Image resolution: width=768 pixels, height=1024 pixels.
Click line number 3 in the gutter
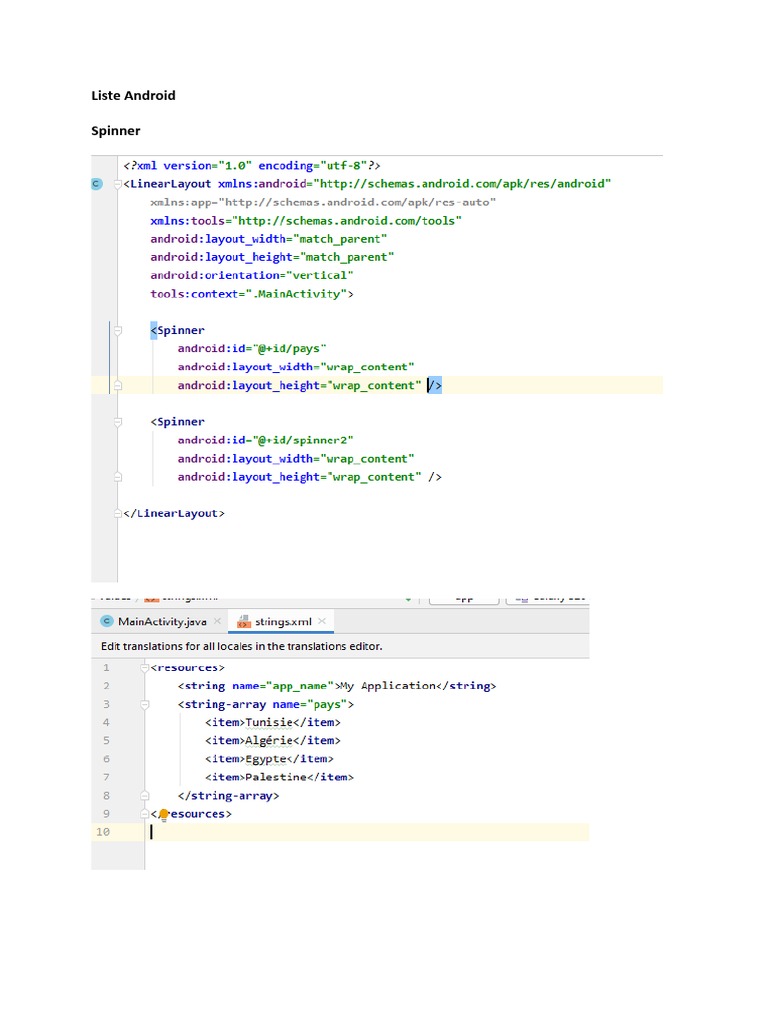pos(105,704)
